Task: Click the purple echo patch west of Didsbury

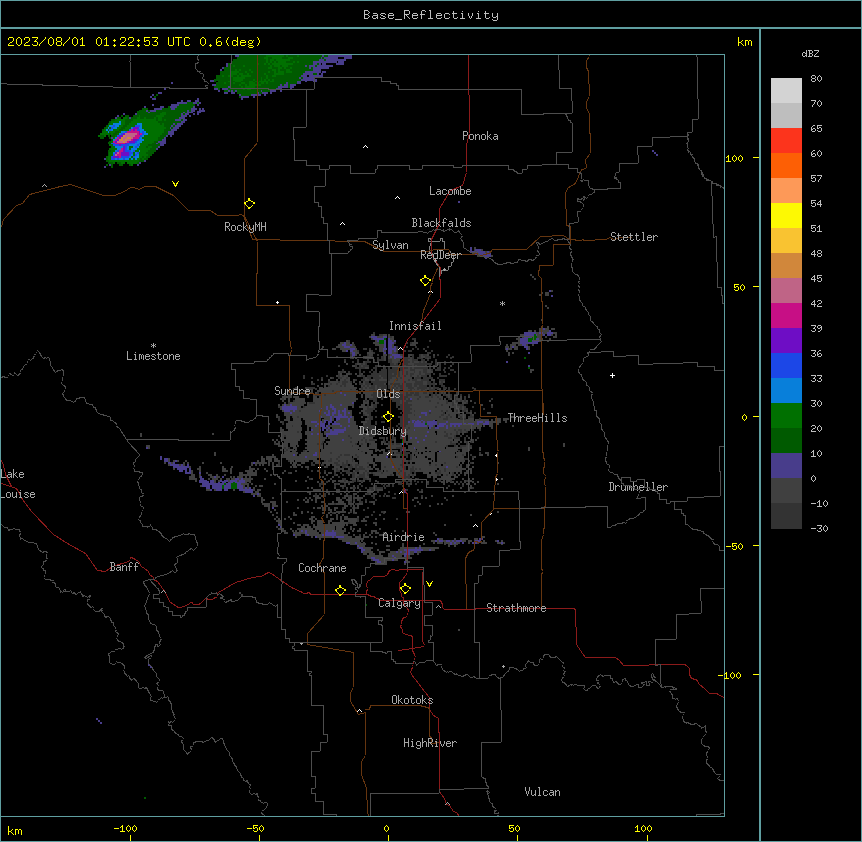Action: click(334, 420)
